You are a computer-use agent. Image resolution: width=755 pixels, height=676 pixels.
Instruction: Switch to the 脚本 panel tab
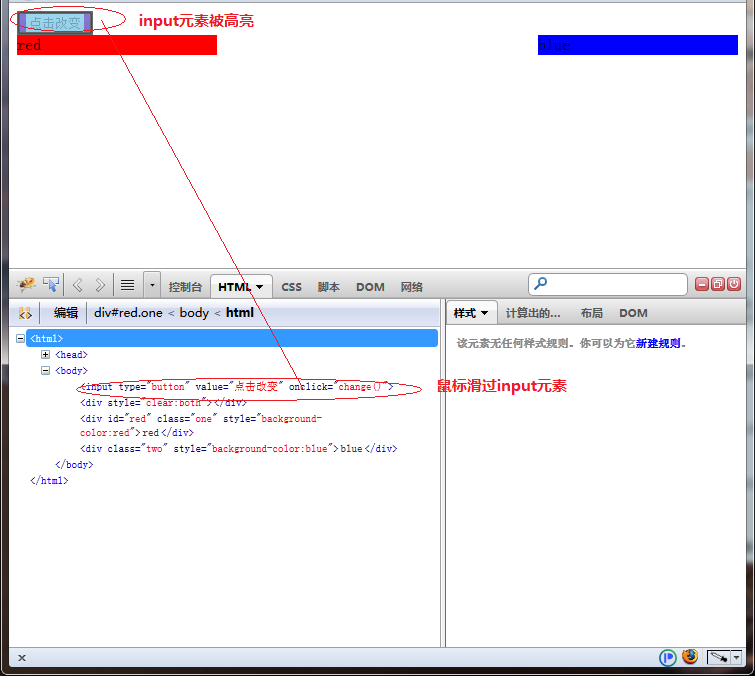click(x=328, y=287)
